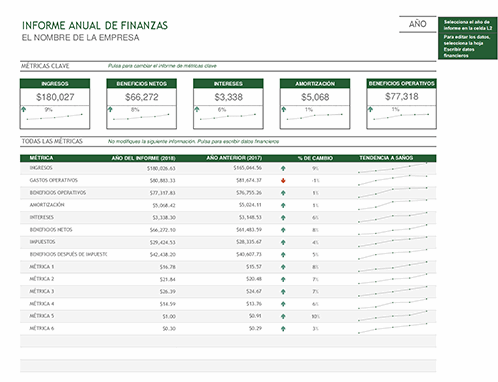
Task: Click the EL NOMBRE DE LA EMPRESA subtitle
Action: point(81,38)
